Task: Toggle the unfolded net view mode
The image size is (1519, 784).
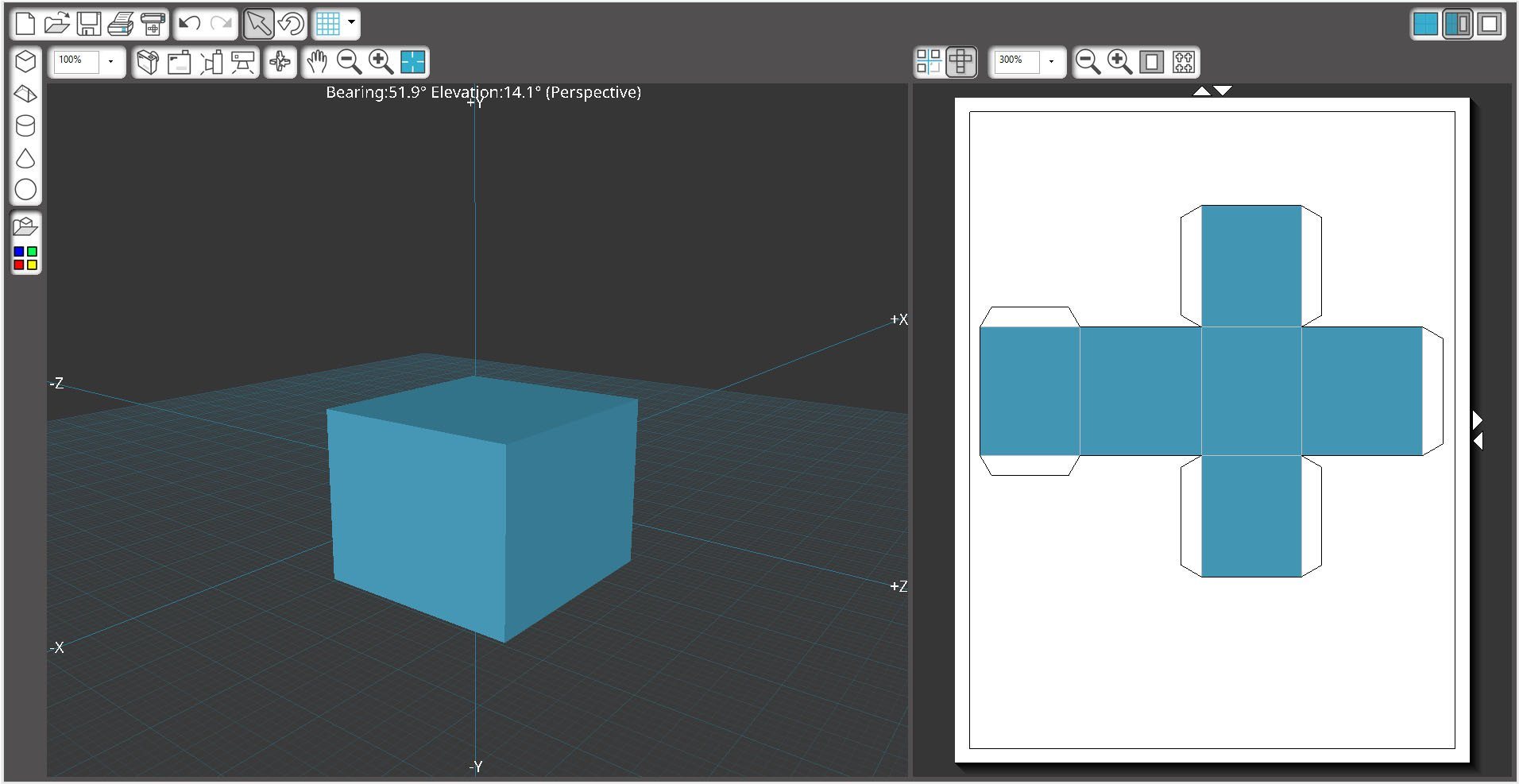Action: 960,62
